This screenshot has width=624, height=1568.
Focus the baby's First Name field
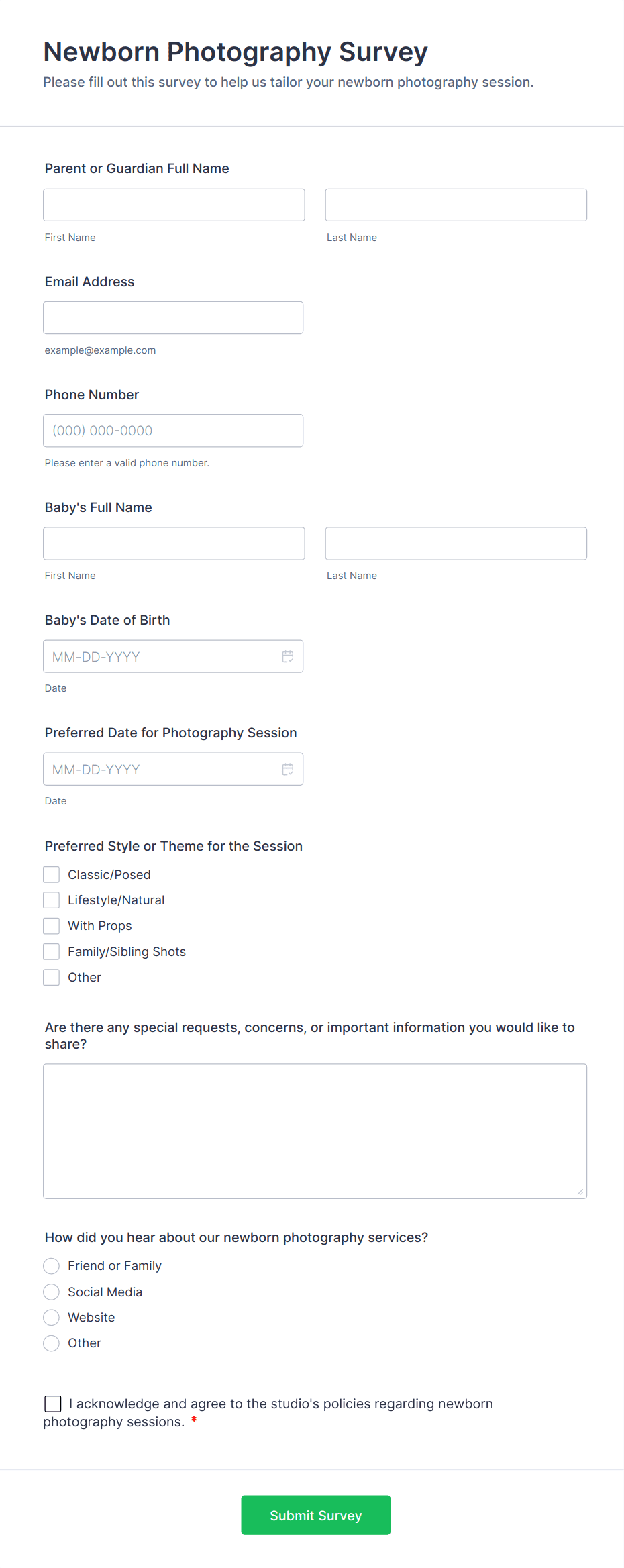[174, 543]
